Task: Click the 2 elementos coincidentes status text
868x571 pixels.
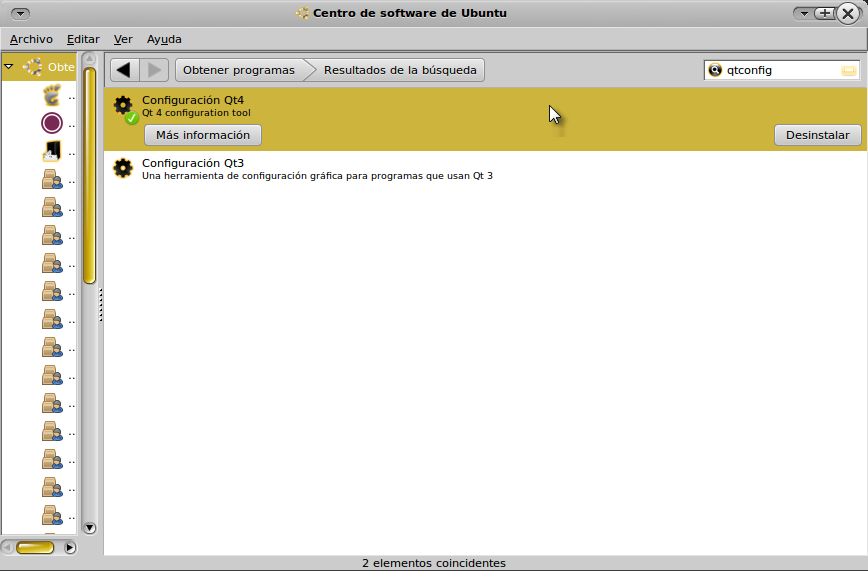Action: [433, 563]
